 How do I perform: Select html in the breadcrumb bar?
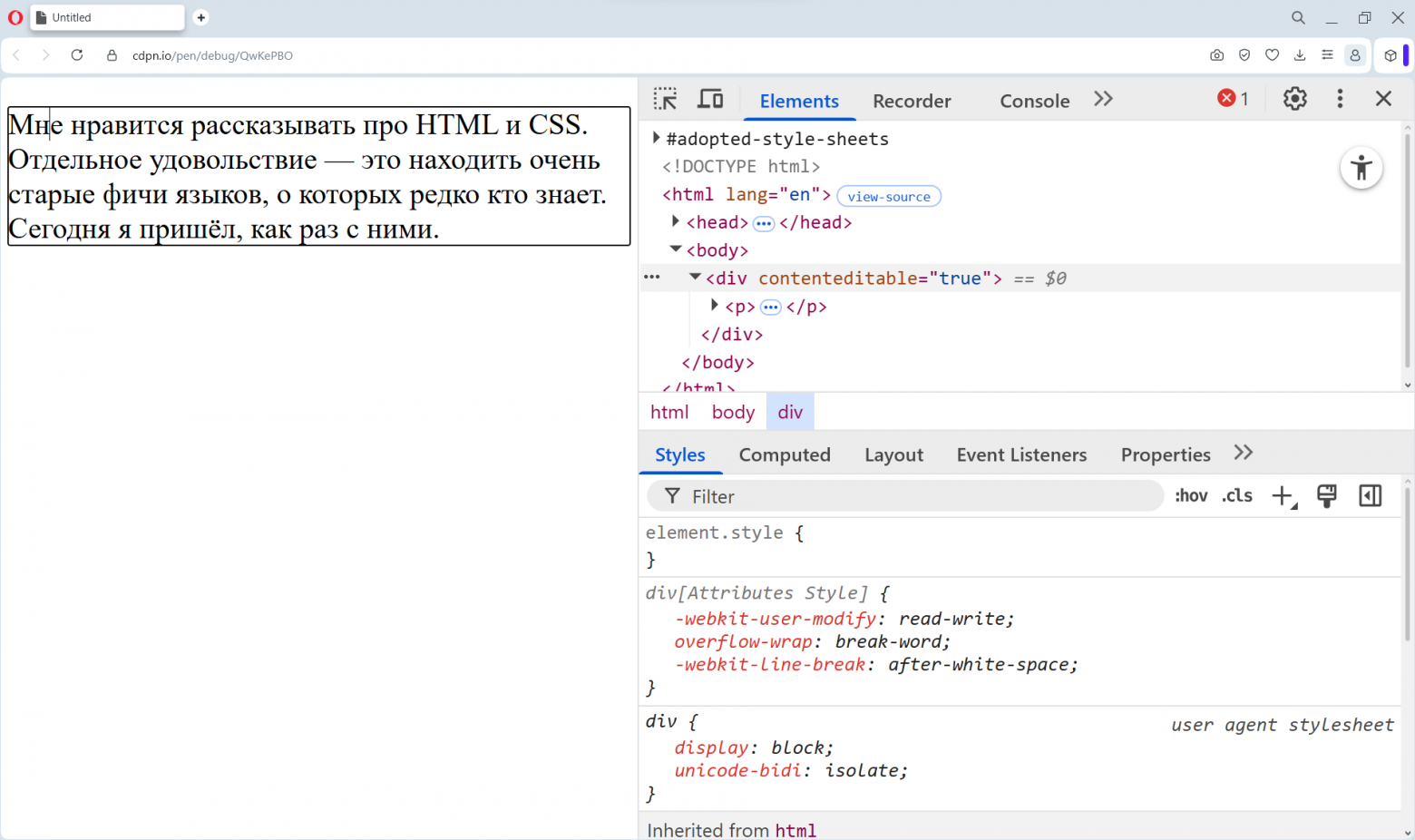tap(669, 412)
